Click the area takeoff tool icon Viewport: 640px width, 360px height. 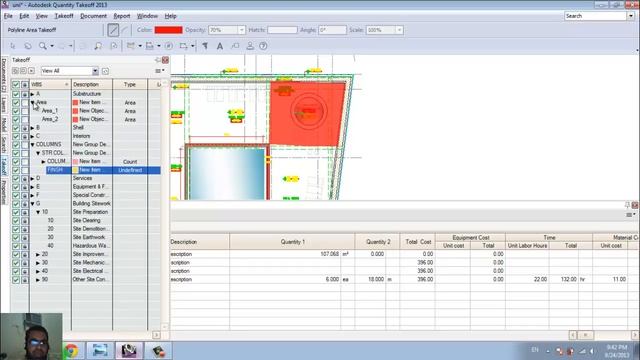coord(150,46)
